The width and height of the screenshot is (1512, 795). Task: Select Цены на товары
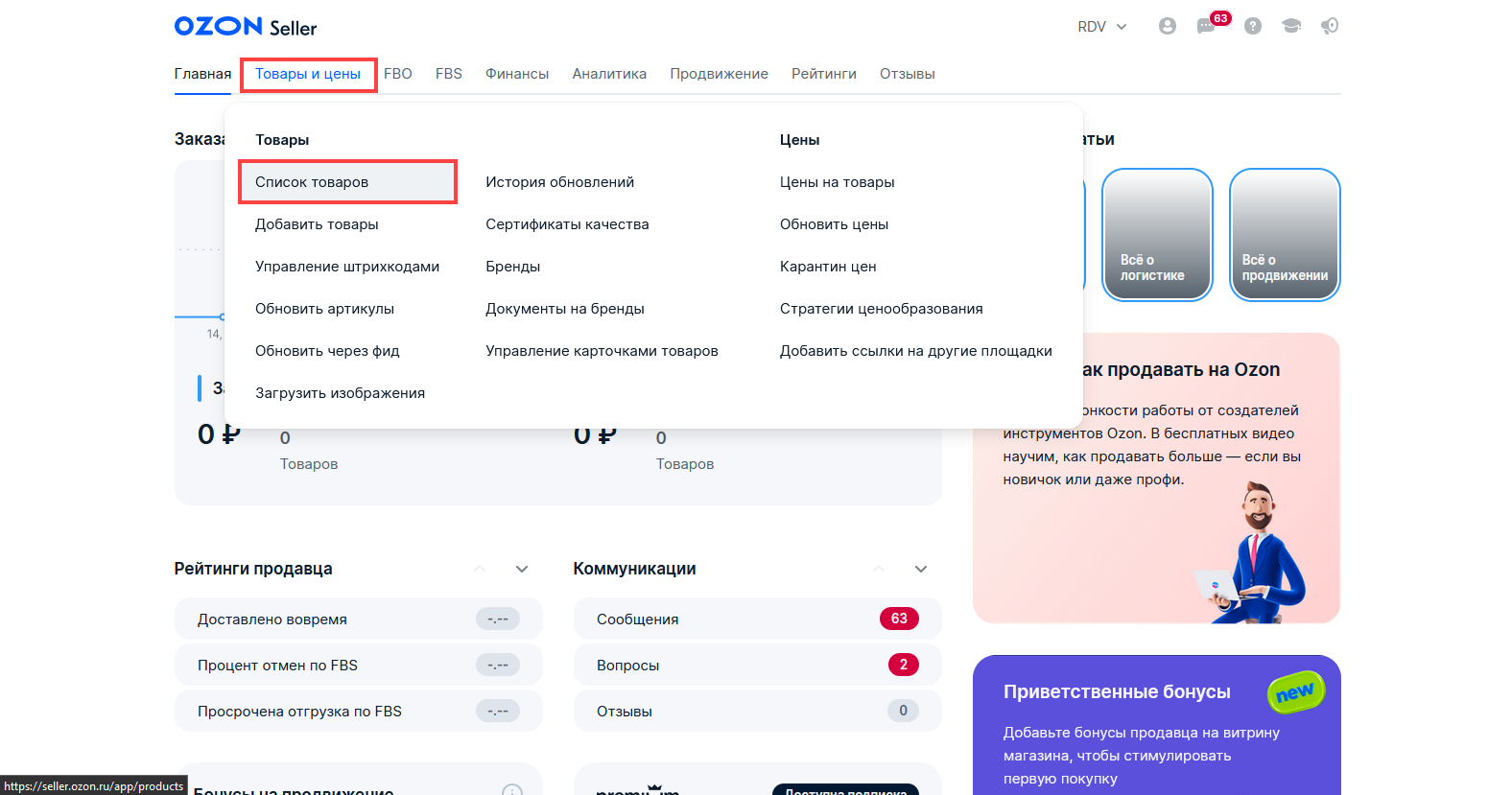(x=838, y=182)
